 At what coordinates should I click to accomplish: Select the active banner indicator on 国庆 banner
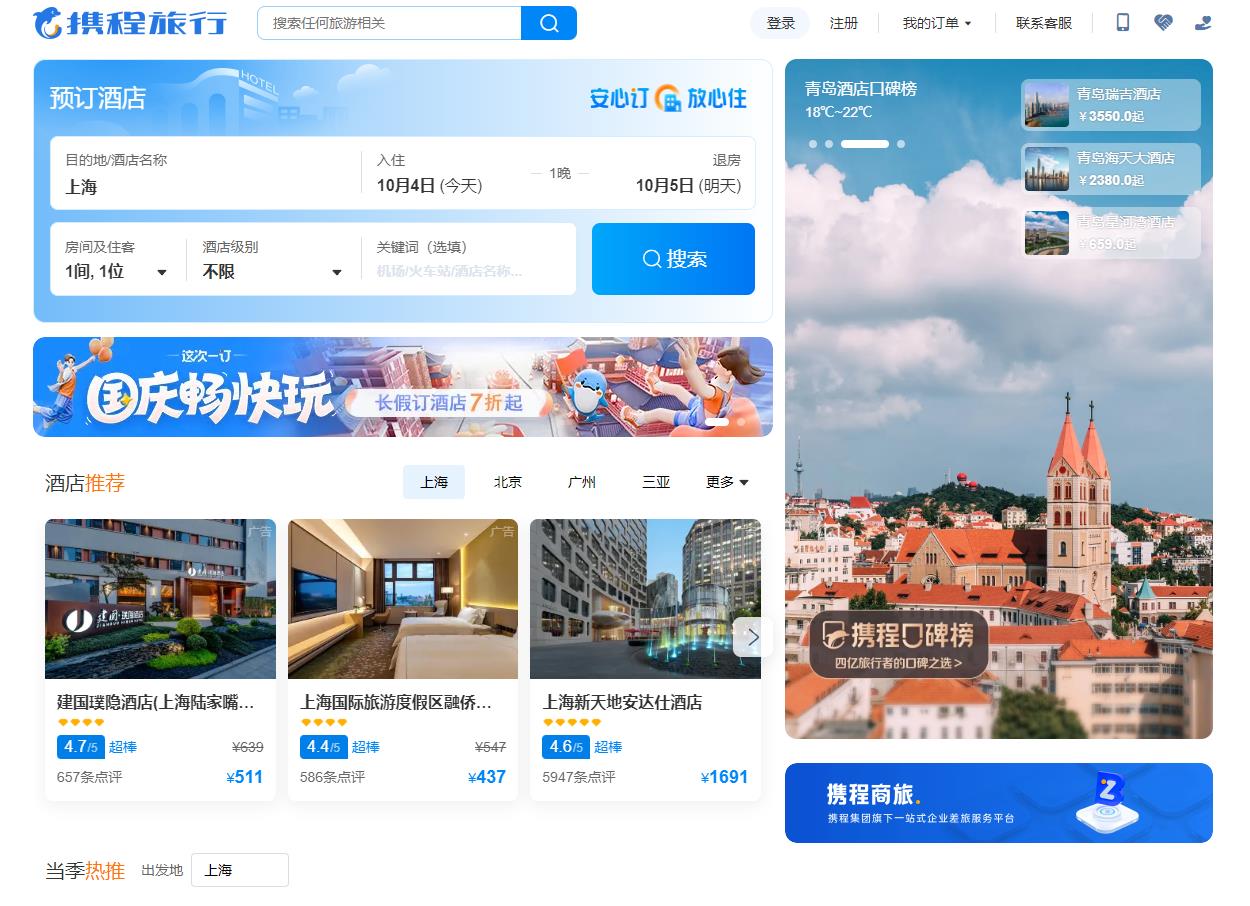[x=717, y=422]
